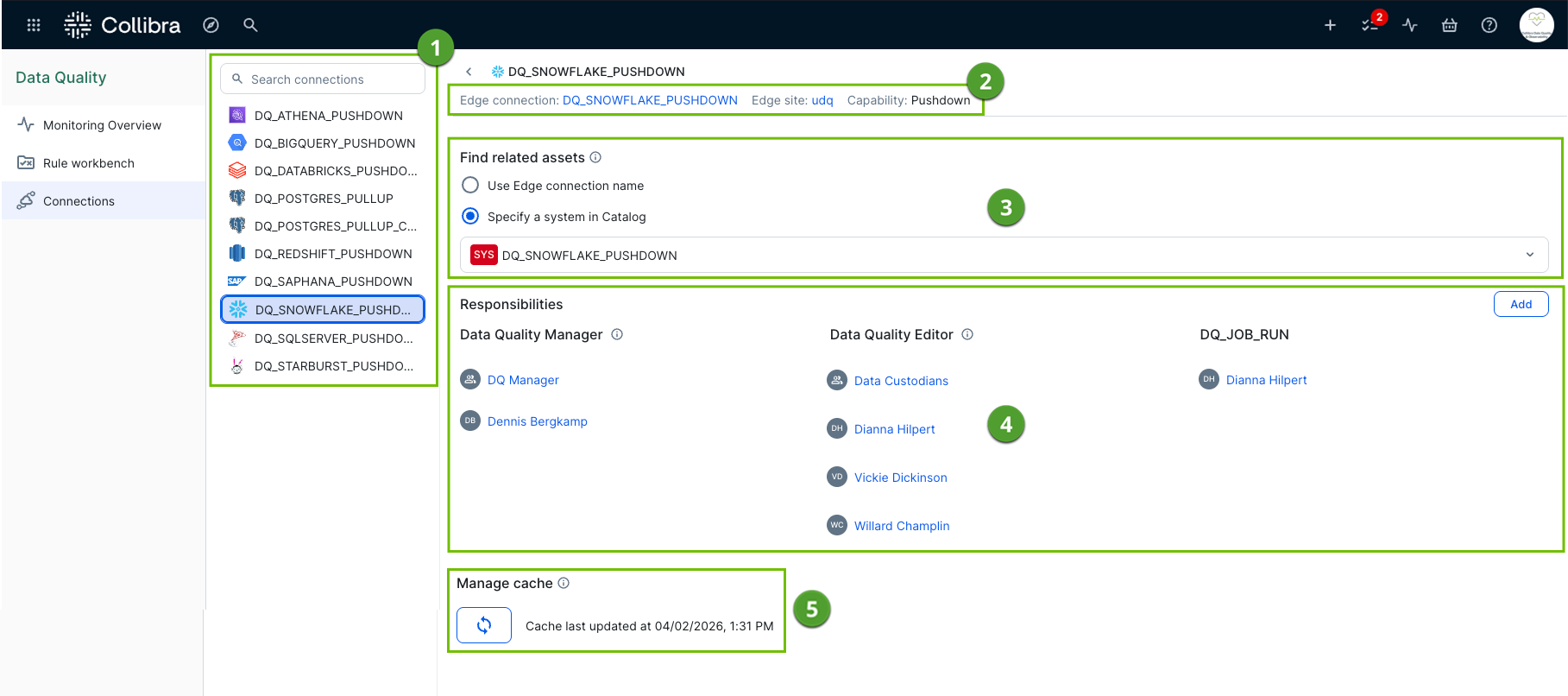Select DQ_SAPHANA_PUSHDOWN connection
1568x696 pixels.
click(323, 282)
